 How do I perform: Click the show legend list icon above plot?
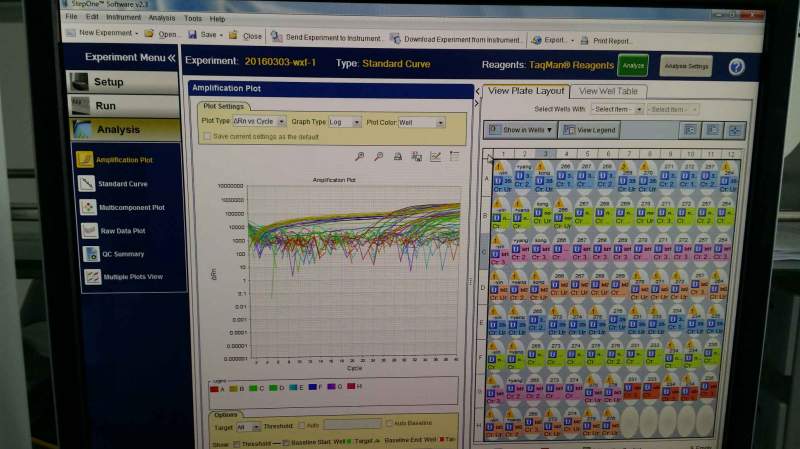point(454,156)
